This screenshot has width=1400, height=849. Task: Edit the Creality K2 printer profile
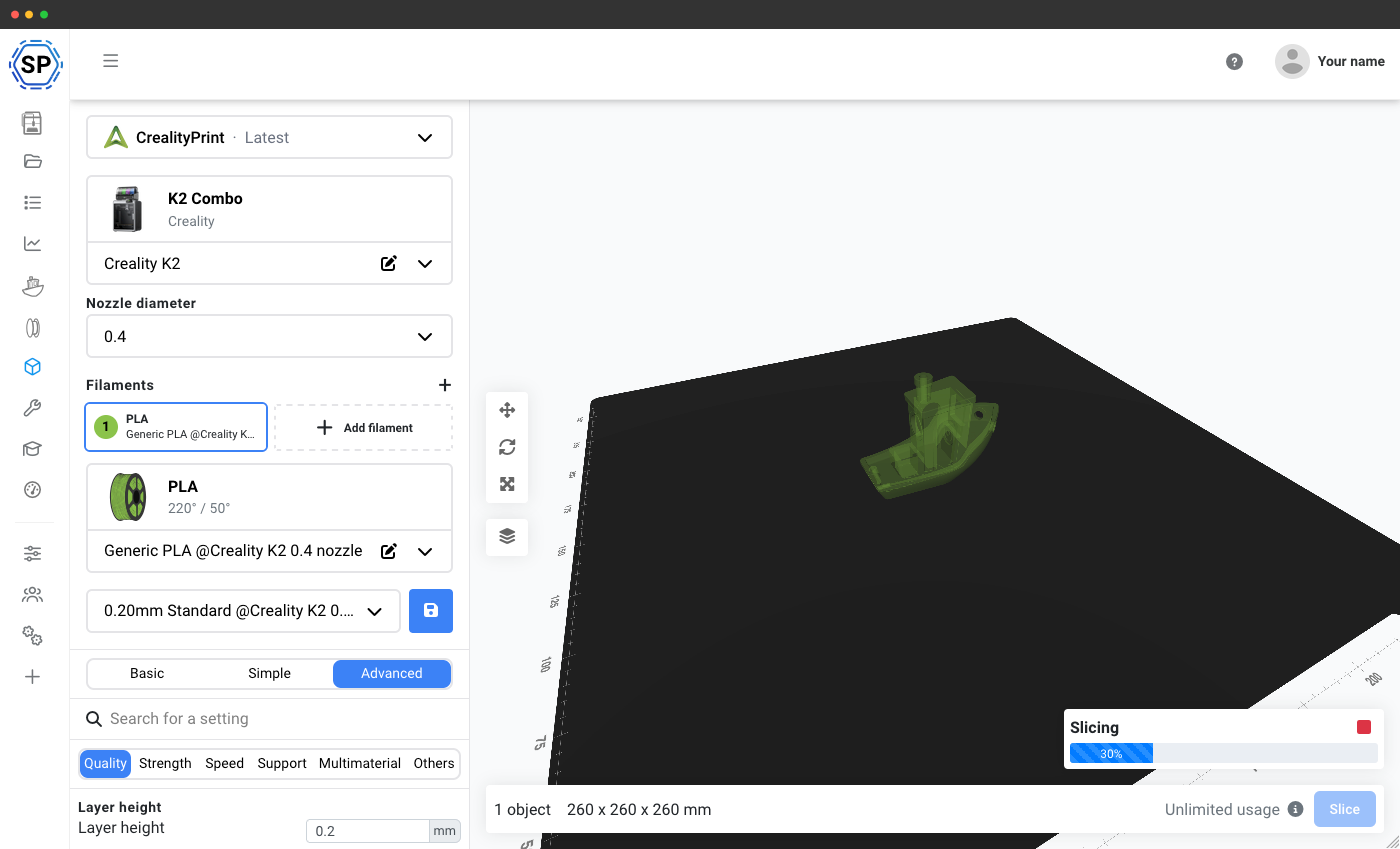coord(389,264)
